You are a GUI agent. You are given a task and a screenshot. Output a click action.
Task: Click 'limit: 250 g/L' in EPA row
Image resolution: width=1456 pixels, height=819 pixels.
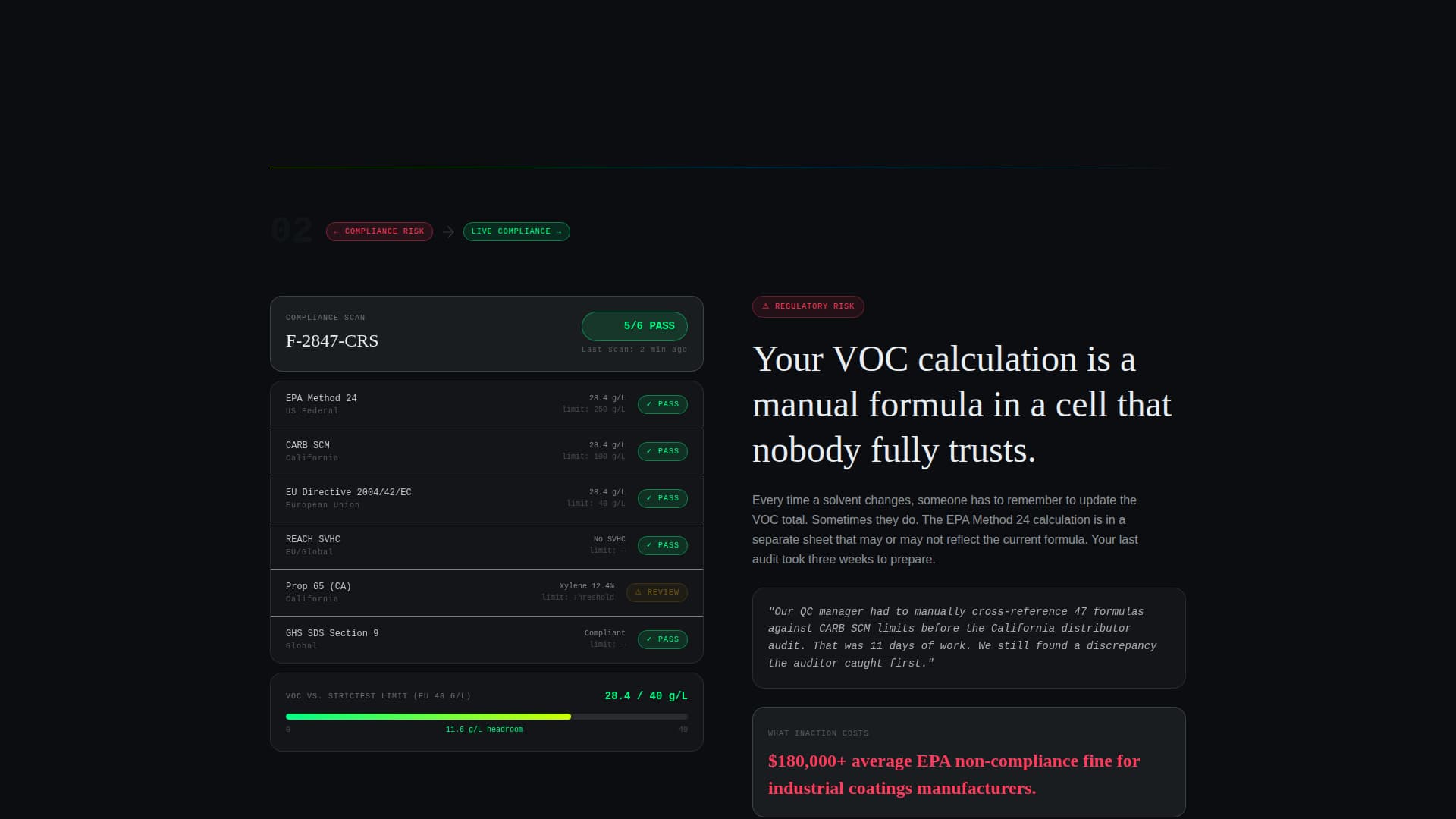(x=594, y=409)
